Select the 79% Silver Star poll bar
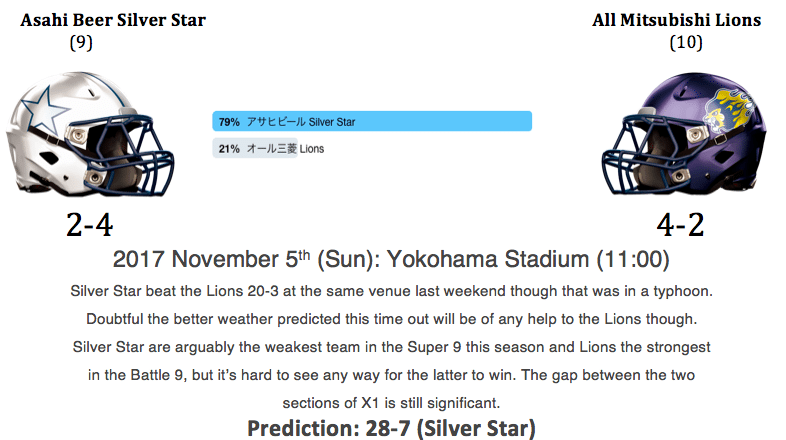 372,121
